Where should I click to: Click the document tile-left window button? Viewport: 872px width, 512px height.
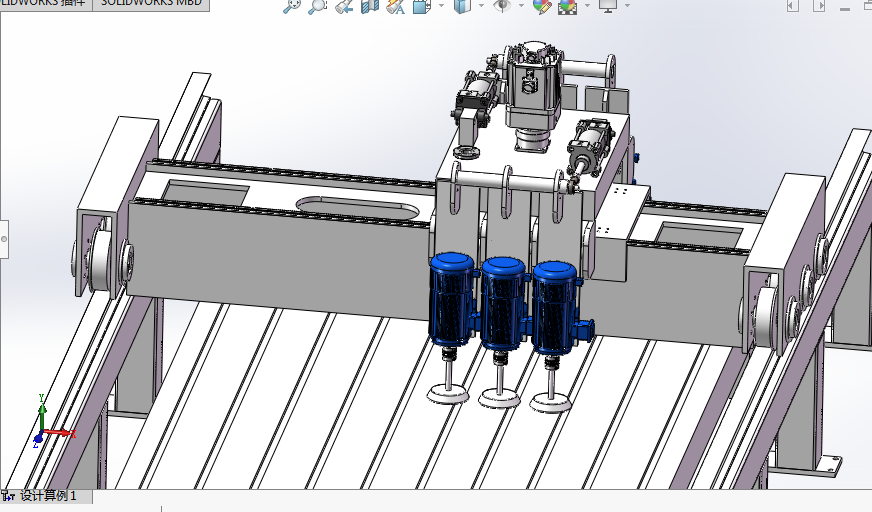[792, 6]
